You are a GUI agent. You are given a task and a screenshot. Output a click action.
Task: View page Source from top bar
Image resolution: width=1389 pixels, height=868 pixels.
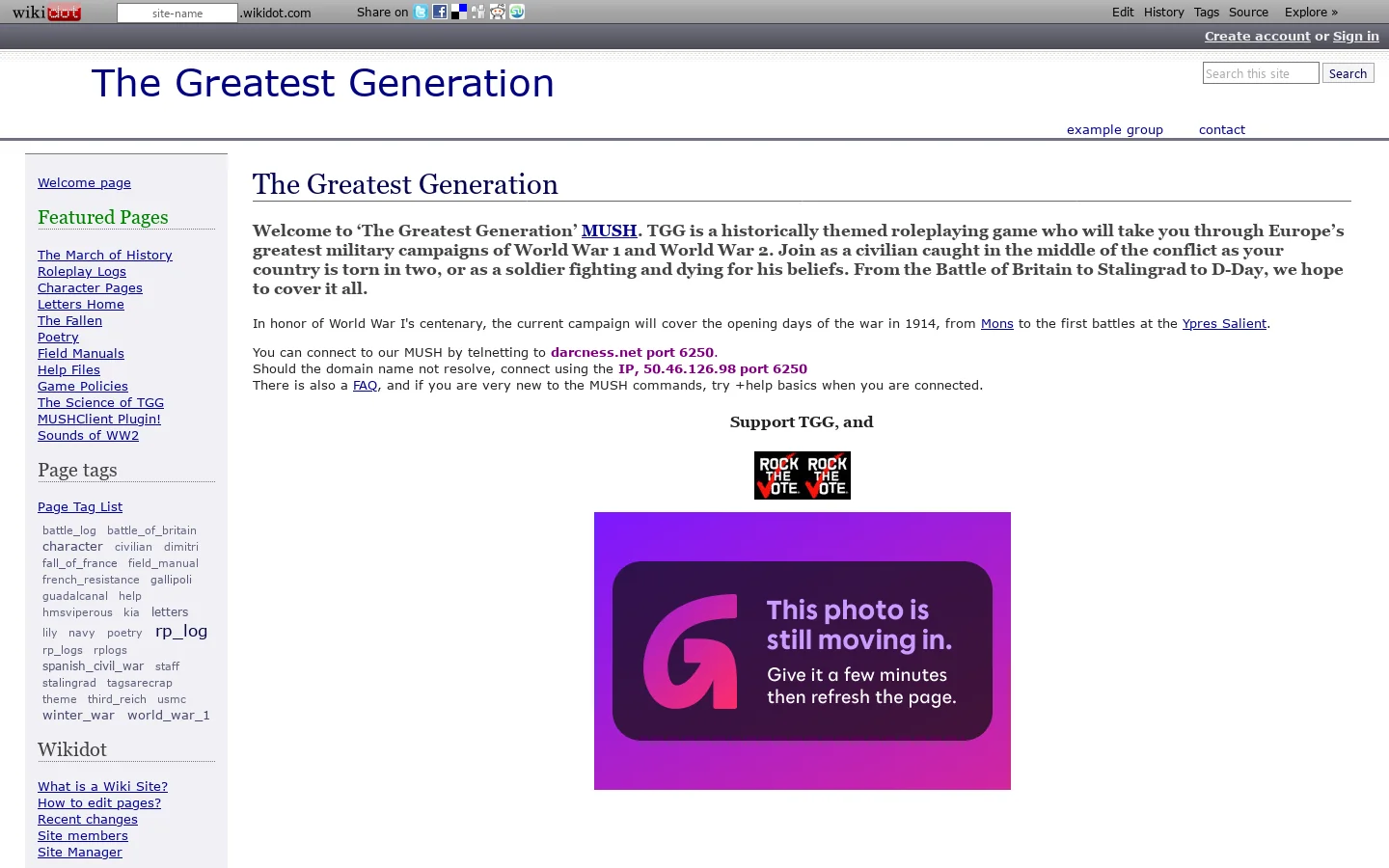click(1248, 13)
